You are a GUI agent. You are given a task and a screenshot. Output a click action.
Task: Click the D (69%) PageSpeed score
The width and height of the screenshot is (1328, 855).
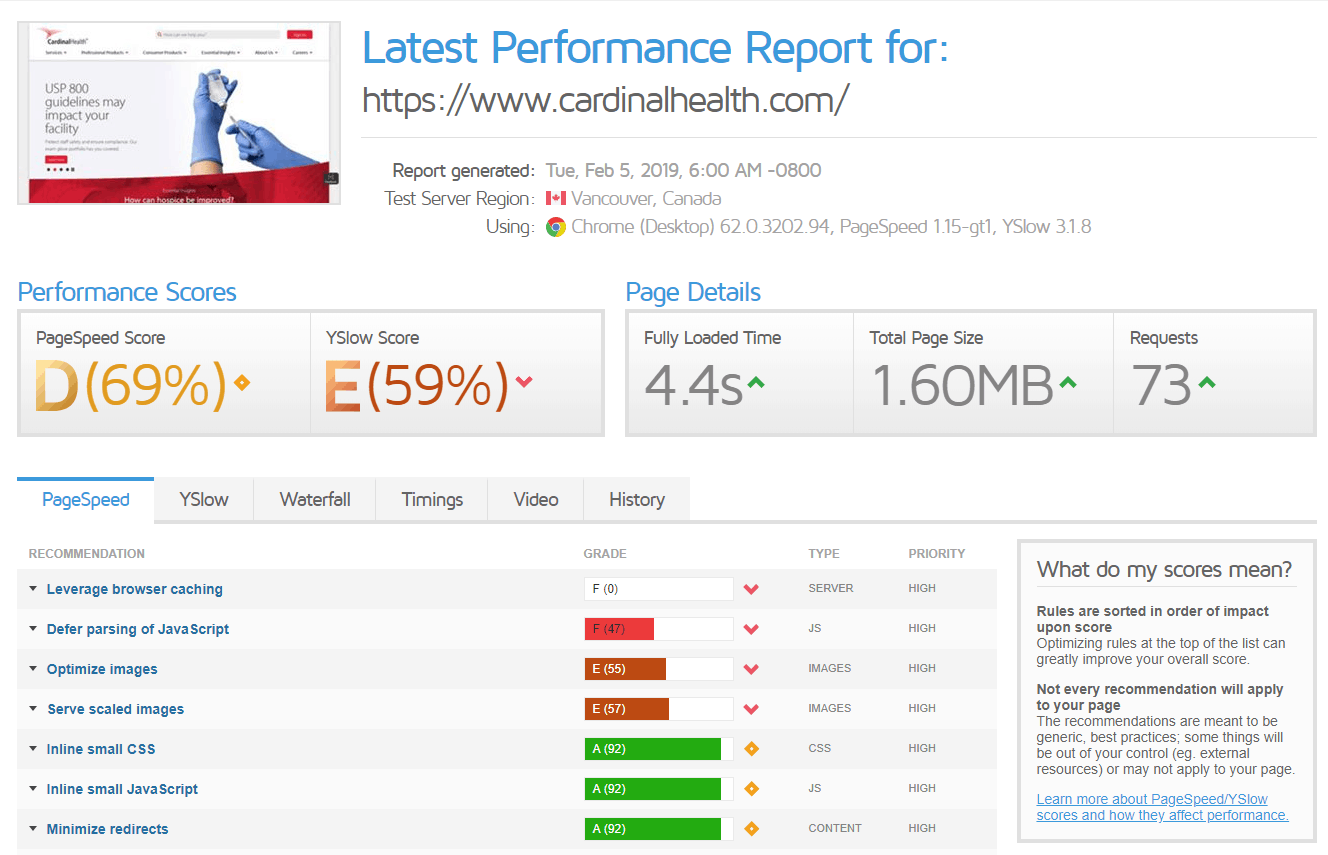pyautogui.click(x=130, y=386)
